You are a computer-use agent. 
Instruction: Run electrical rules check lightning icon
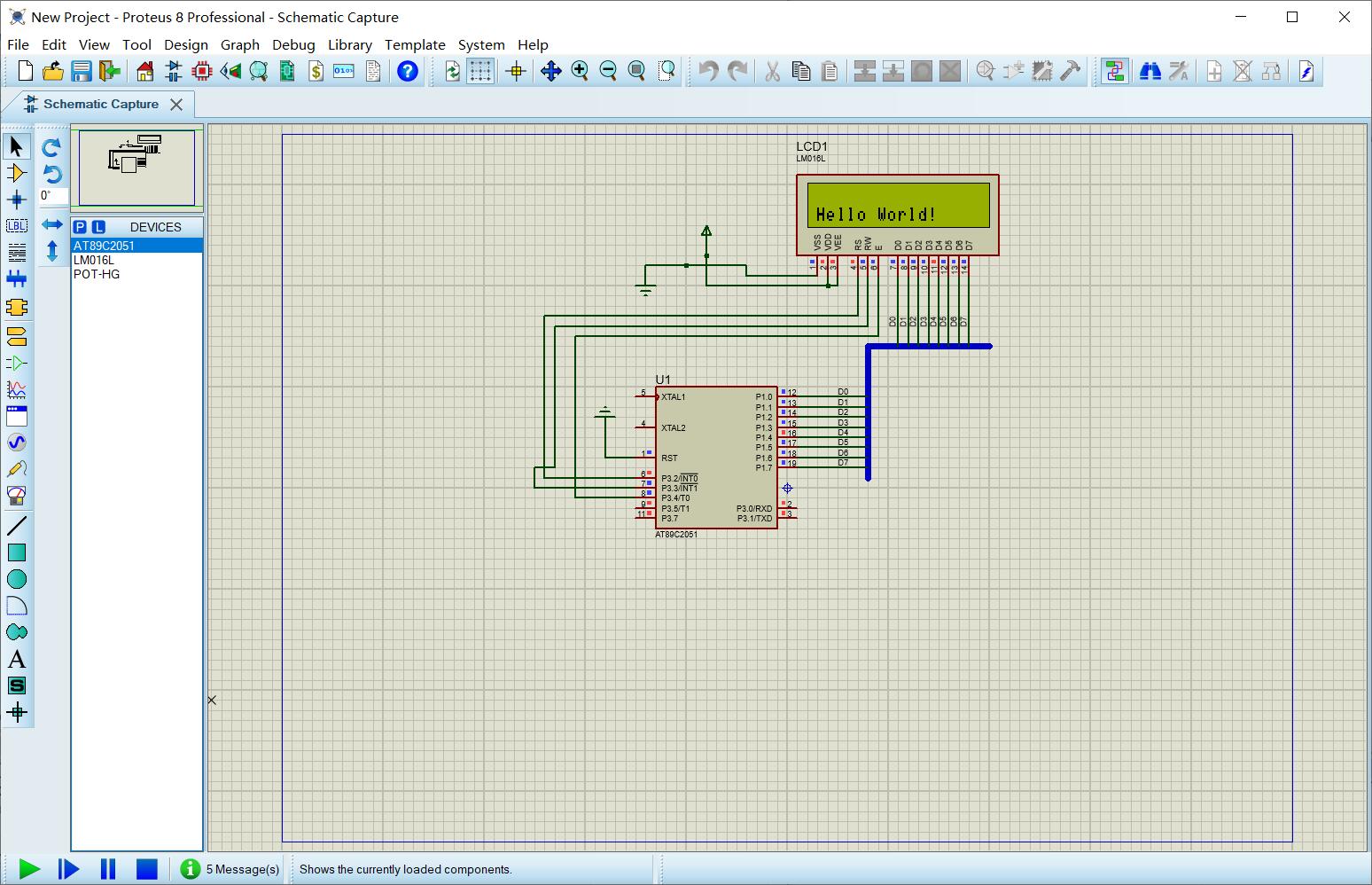pyautogui.click(x=1306, y=71)
